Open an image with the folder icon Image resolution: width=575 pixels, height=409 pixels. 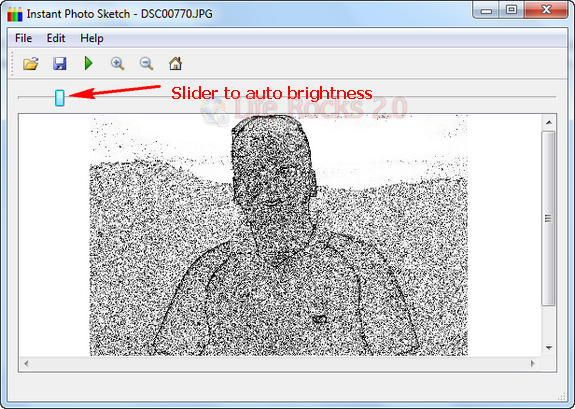click(x=31, y=63)
